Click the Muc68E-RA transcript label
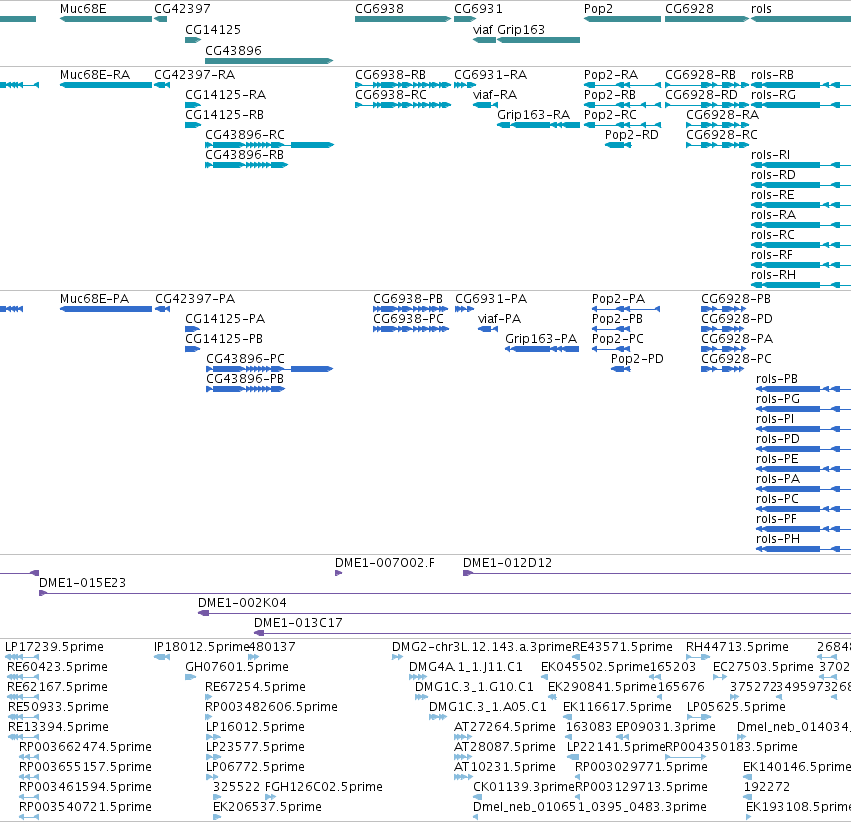 tap(95, 74)
